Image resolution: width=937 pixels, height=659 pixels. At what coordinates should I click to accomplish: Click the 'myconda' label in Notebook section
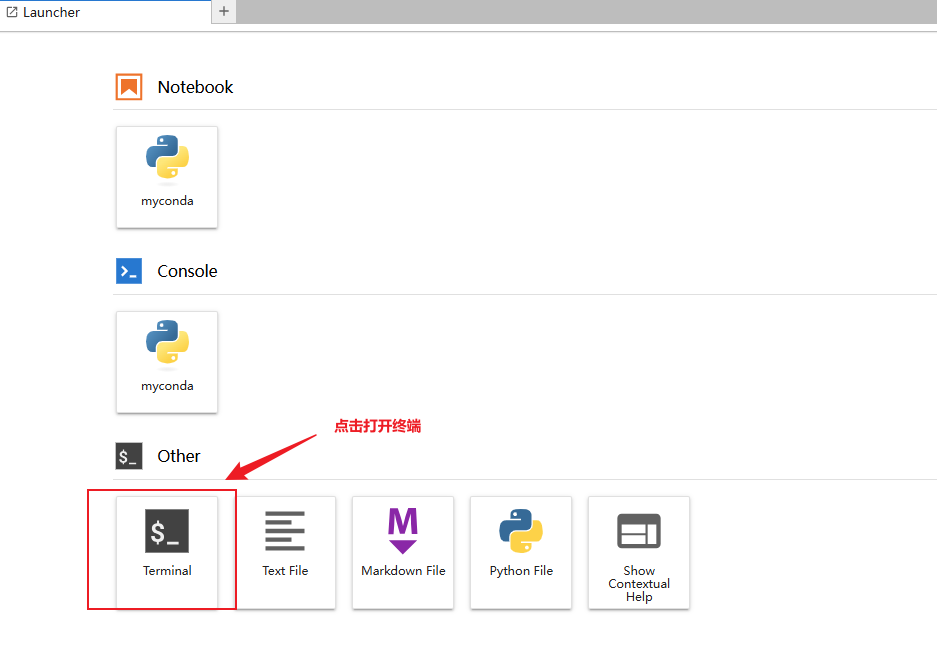click(x=167, y=201)
